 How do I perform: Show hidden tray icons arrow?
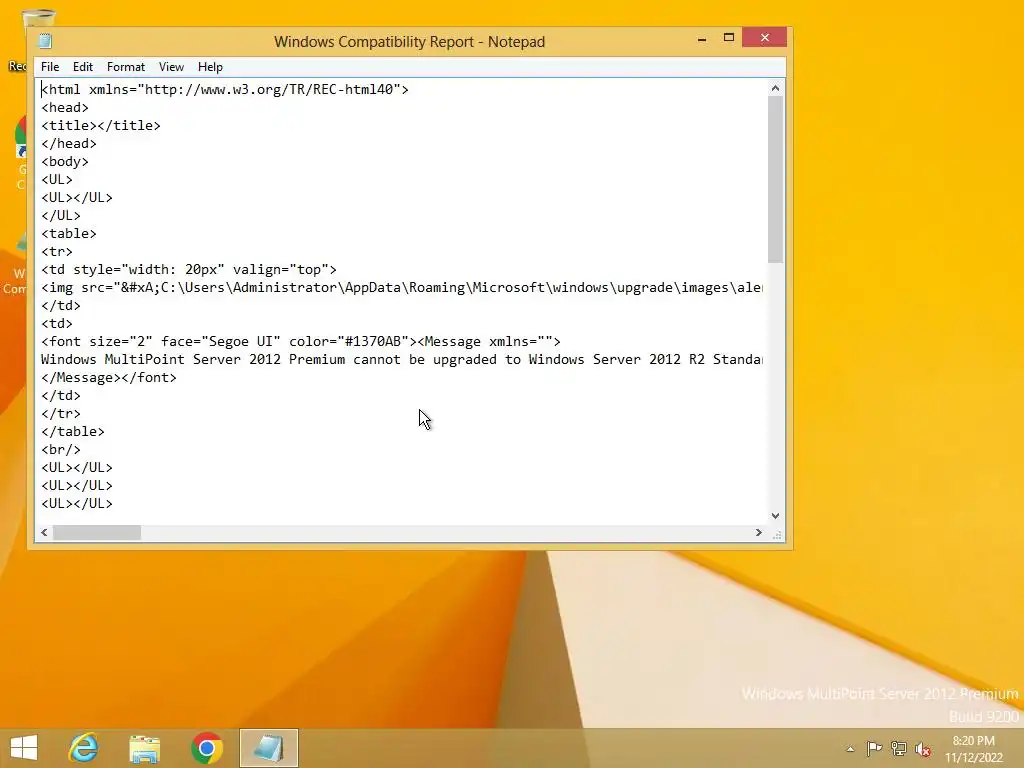coord(850,749)
